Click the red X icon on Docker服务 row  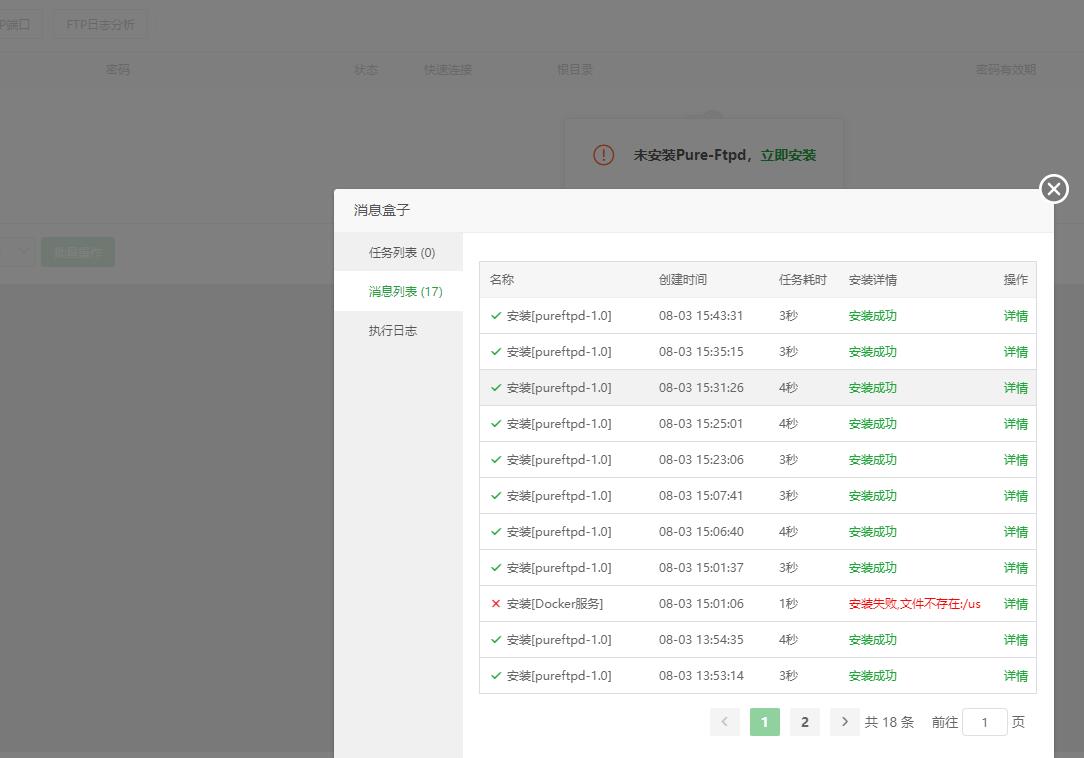tap(496, 604)
